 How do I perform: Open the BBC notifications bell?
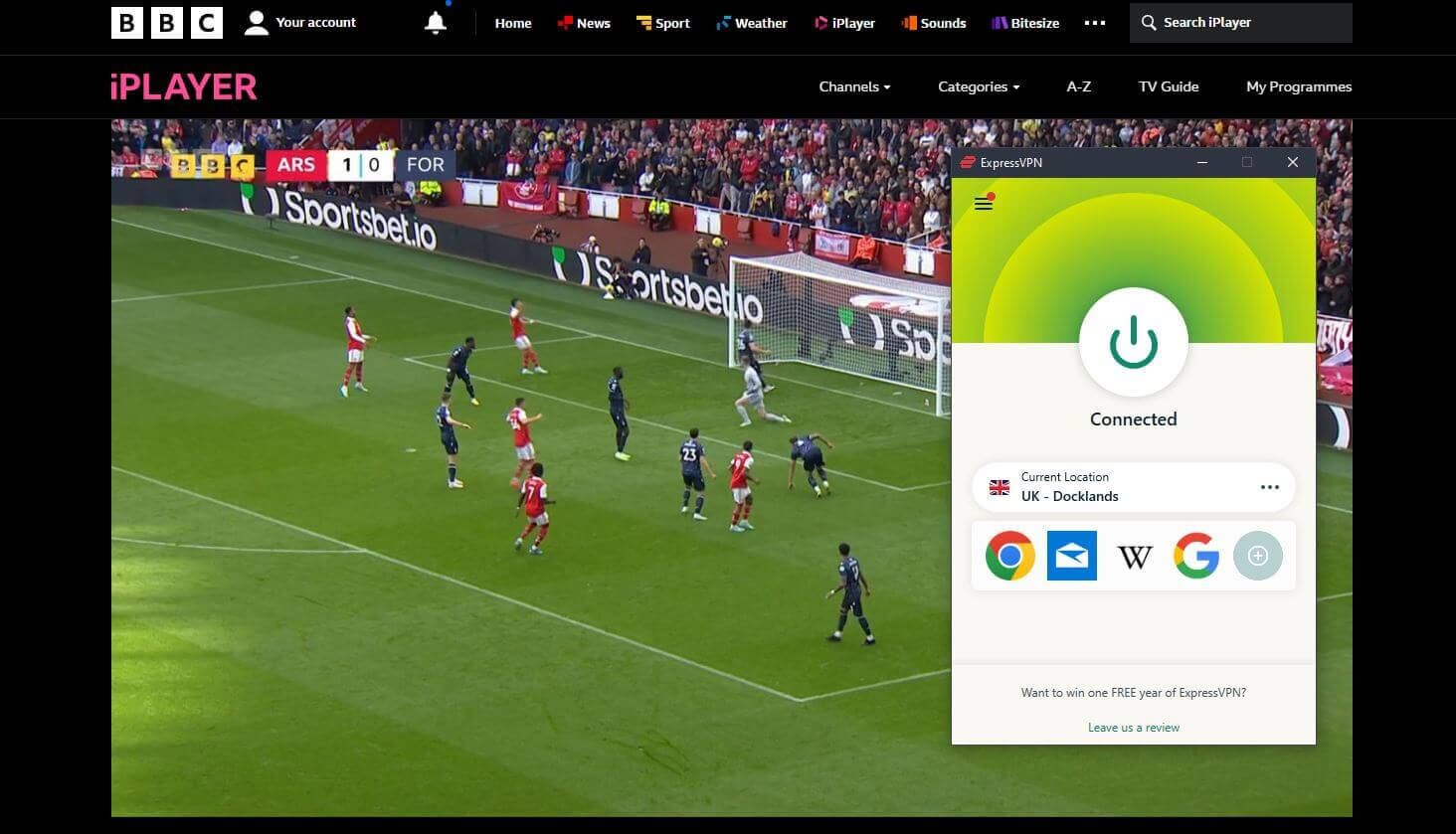(436, 22)
